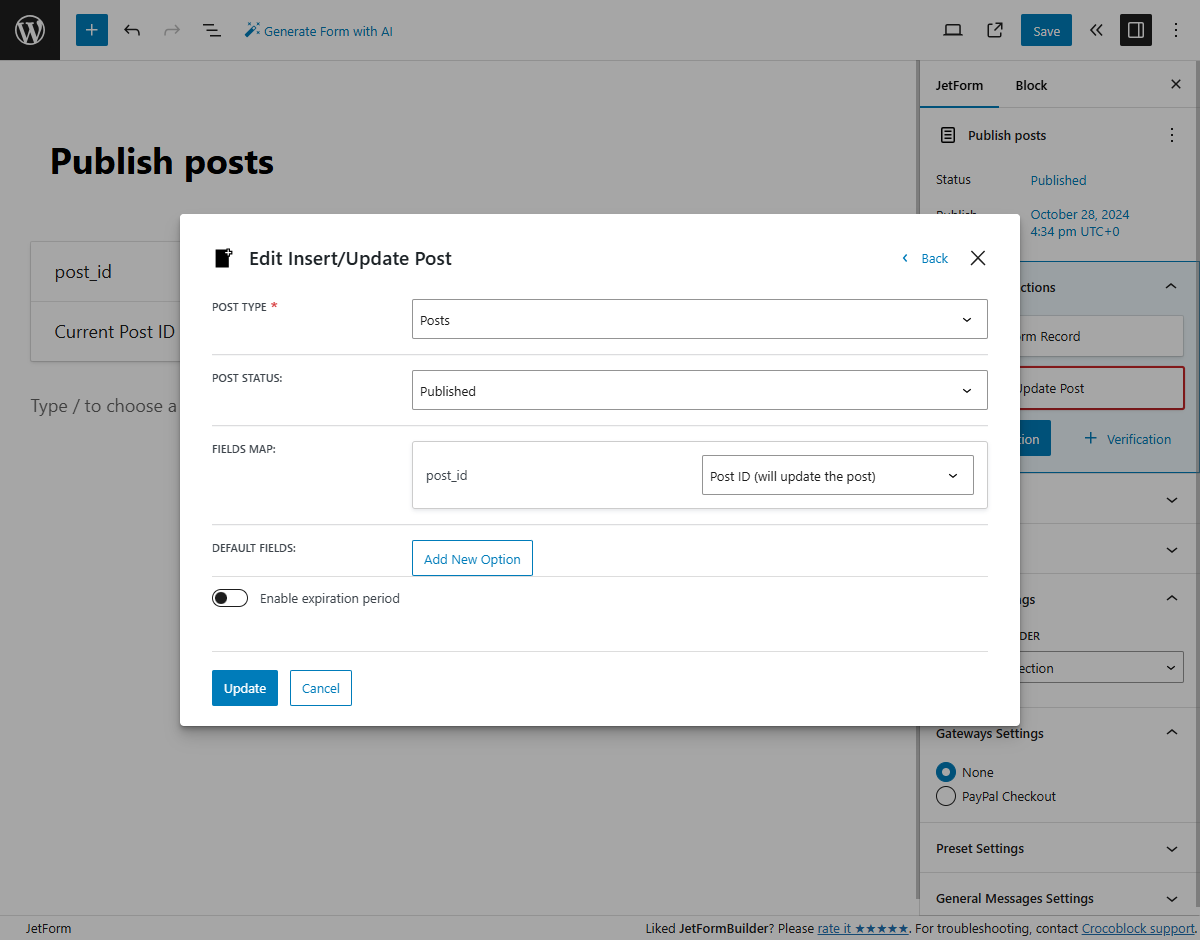Switch to the Block tab
Screen dimensions: 1200x940
pyautogui.click(x=1030, y=85)
